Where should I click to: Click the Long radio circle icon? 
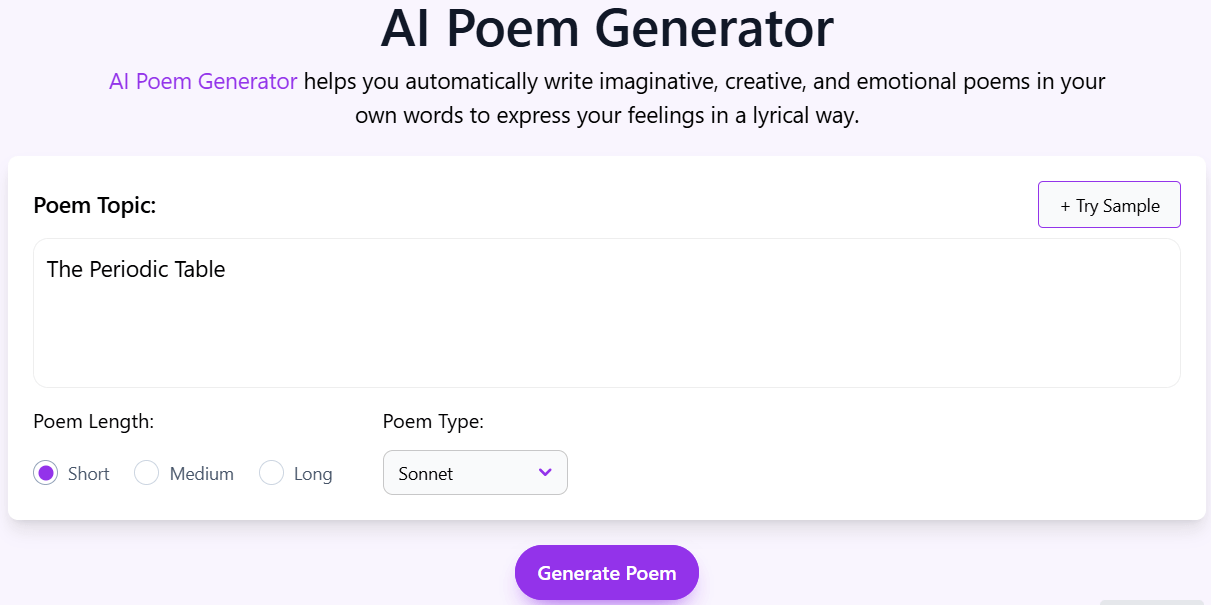click(271, 472)
